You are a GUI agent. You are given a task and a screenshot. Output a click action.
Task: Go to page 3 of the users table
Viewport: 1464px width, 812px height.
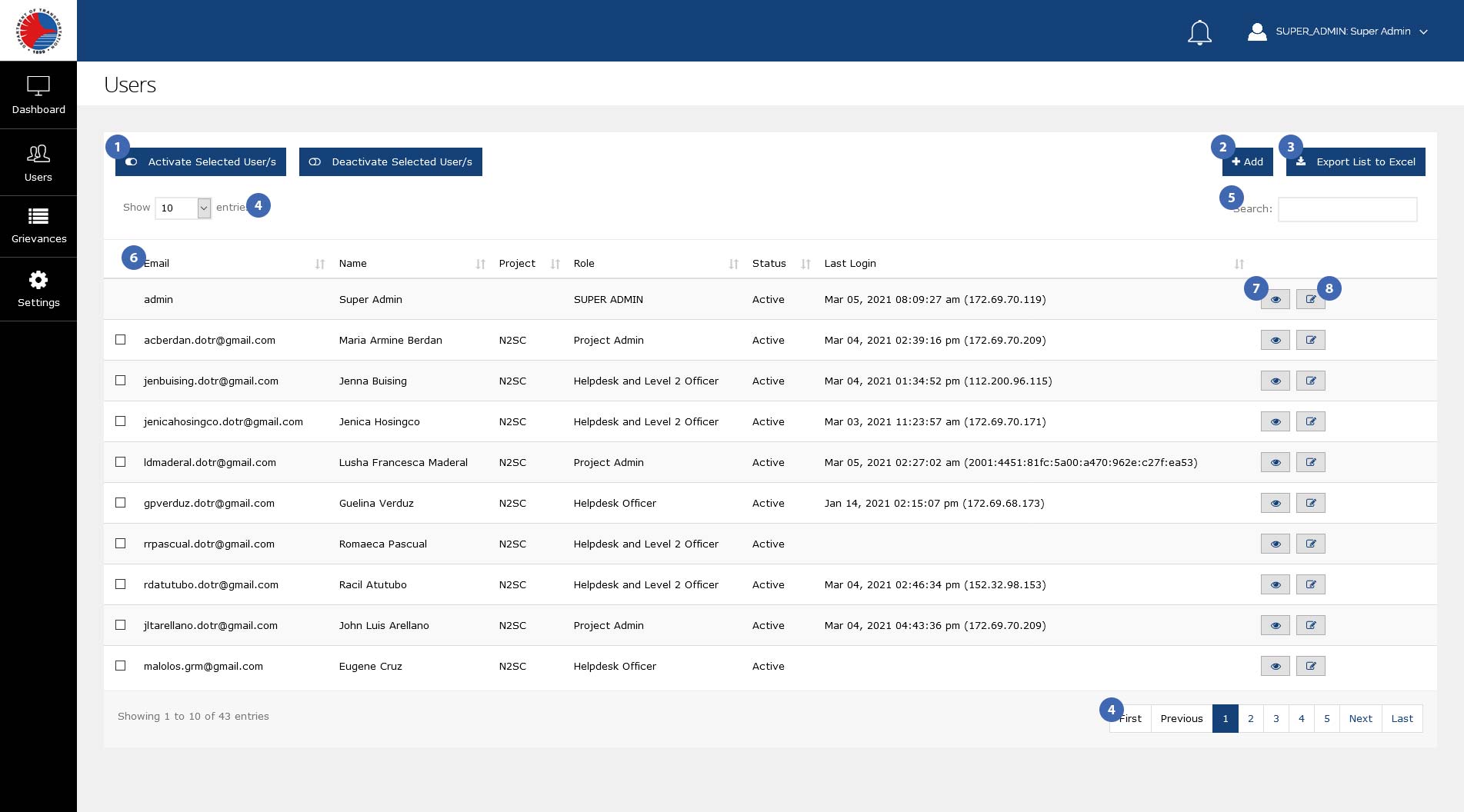pos(1276,718)
